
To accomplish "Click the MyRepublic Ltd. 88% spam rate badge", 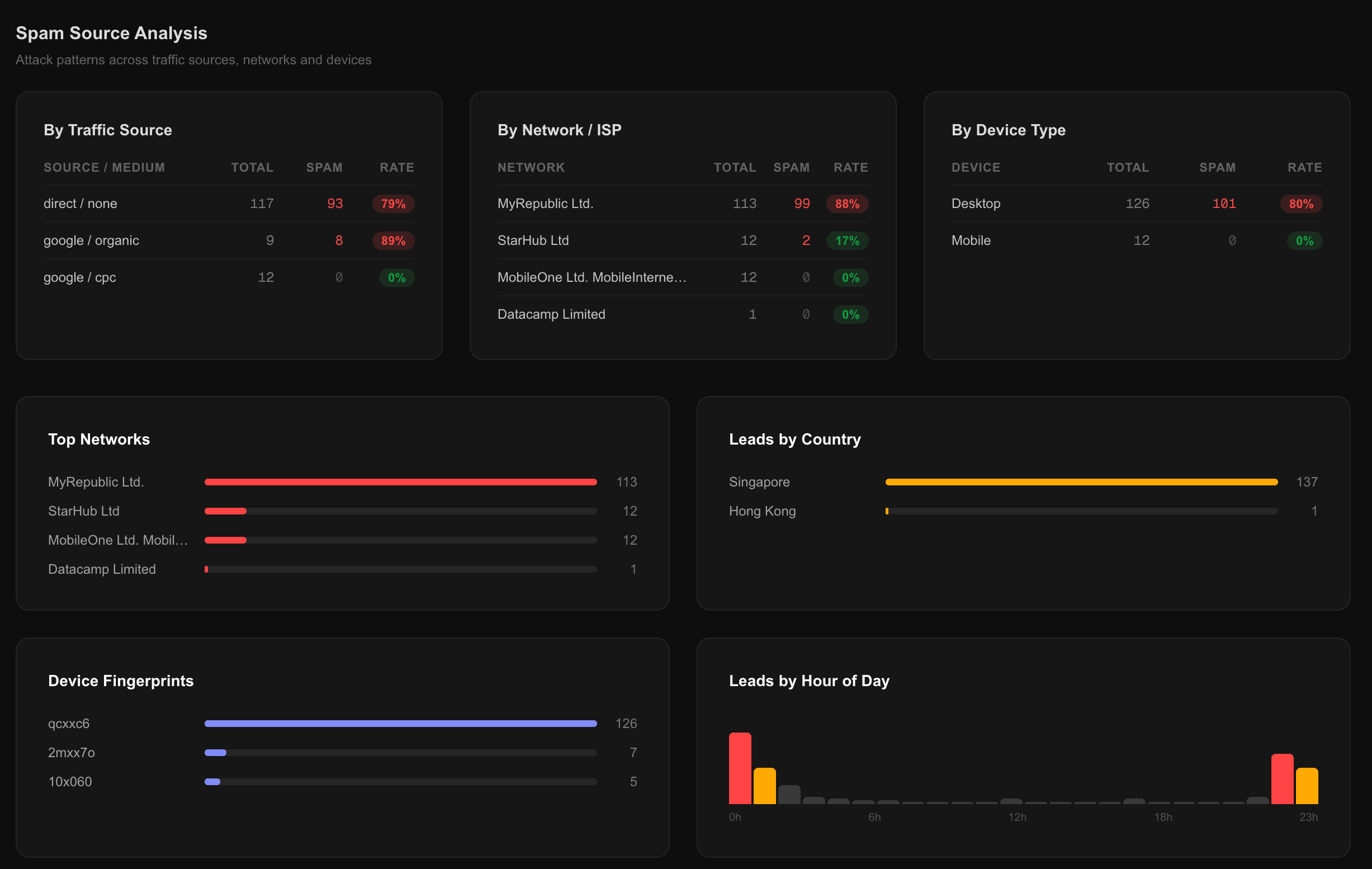I will (x=846, y=204).
